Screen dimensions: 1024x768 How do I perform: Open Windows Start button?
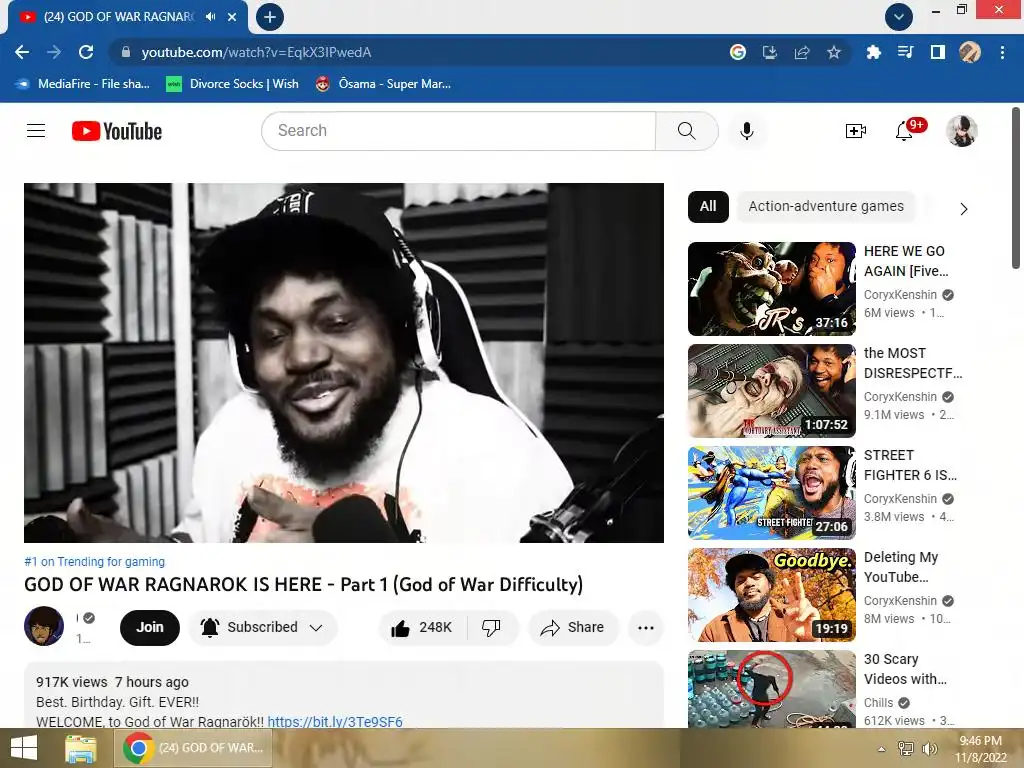point(24,748)
